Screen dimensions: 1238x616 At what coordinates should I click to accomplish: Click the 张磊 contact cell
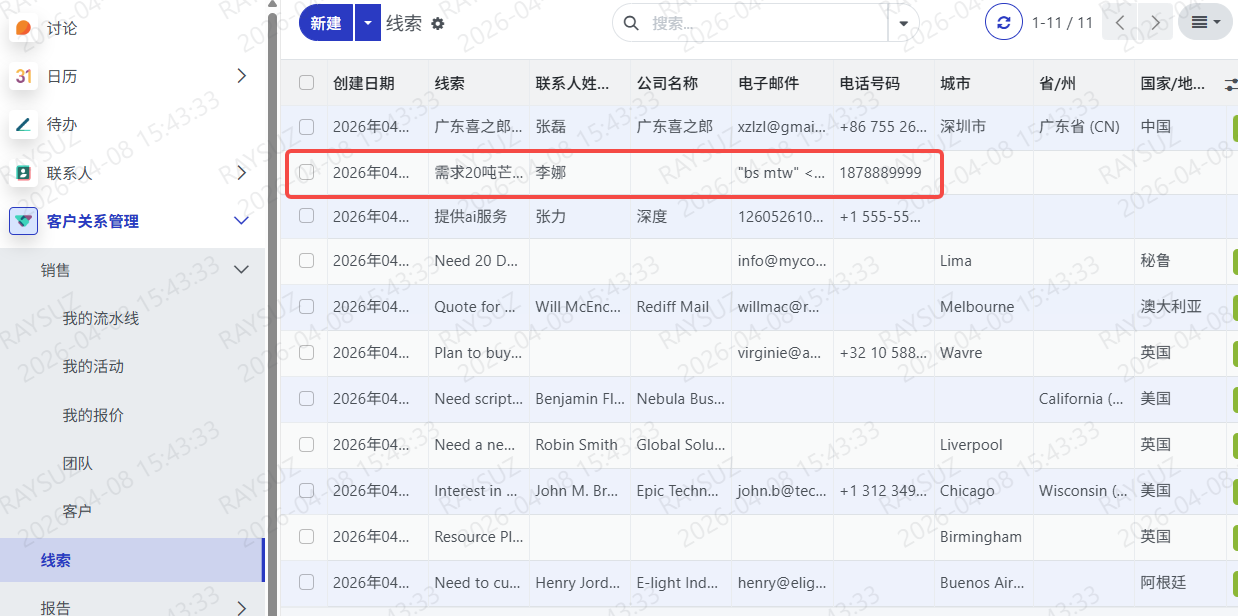pyautogui.click(x=580, y=127)
